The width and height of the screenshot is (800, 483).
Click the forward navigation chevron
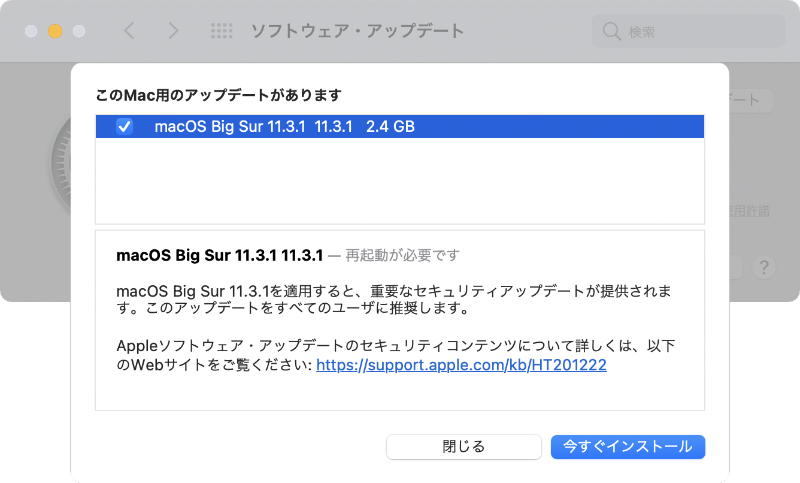click(173, 31)
